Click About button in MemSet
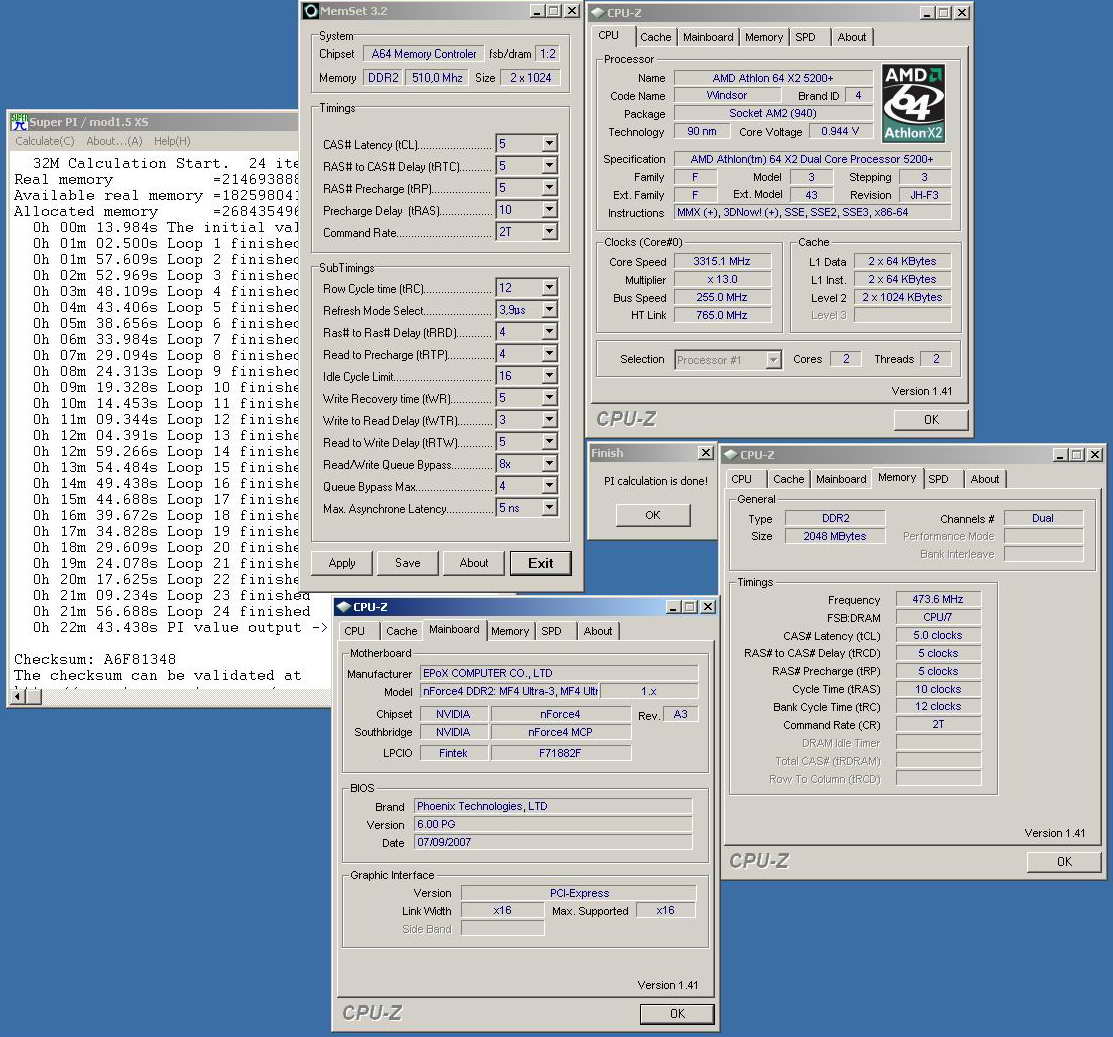This screenshot has width=1113, height=1037. point(473,563)
